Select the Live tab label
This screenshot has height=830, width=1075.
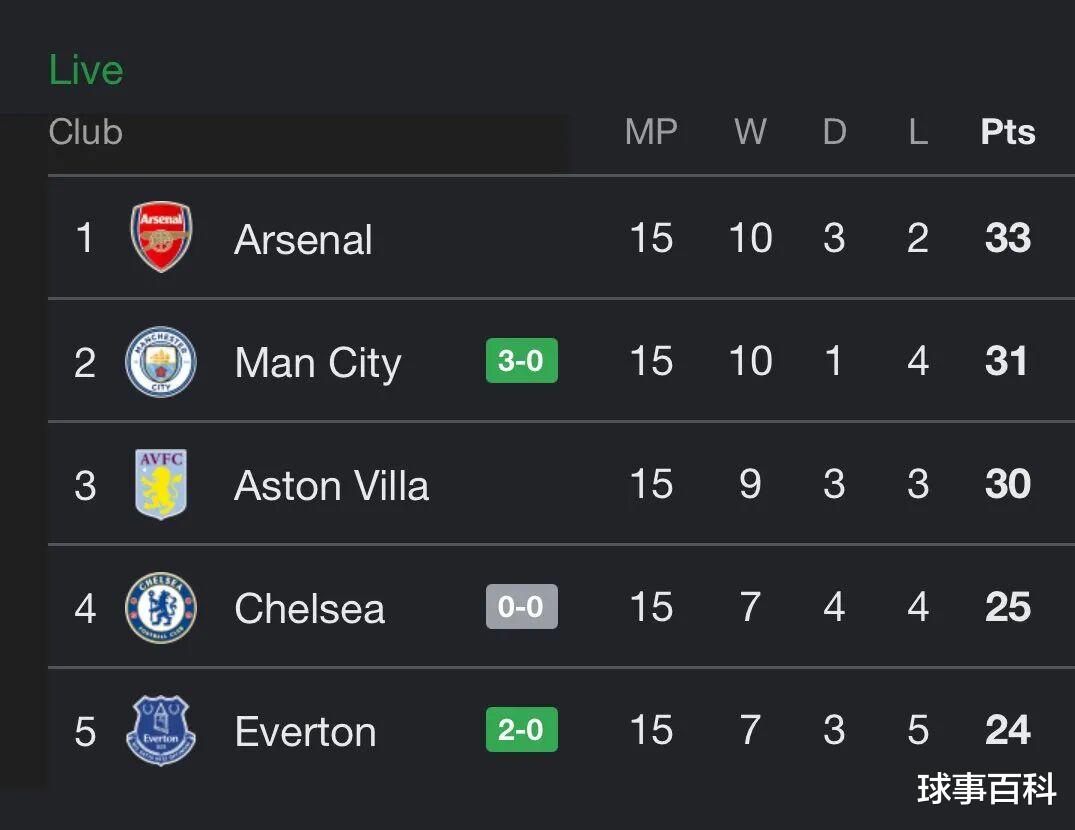tap(86, 70)
